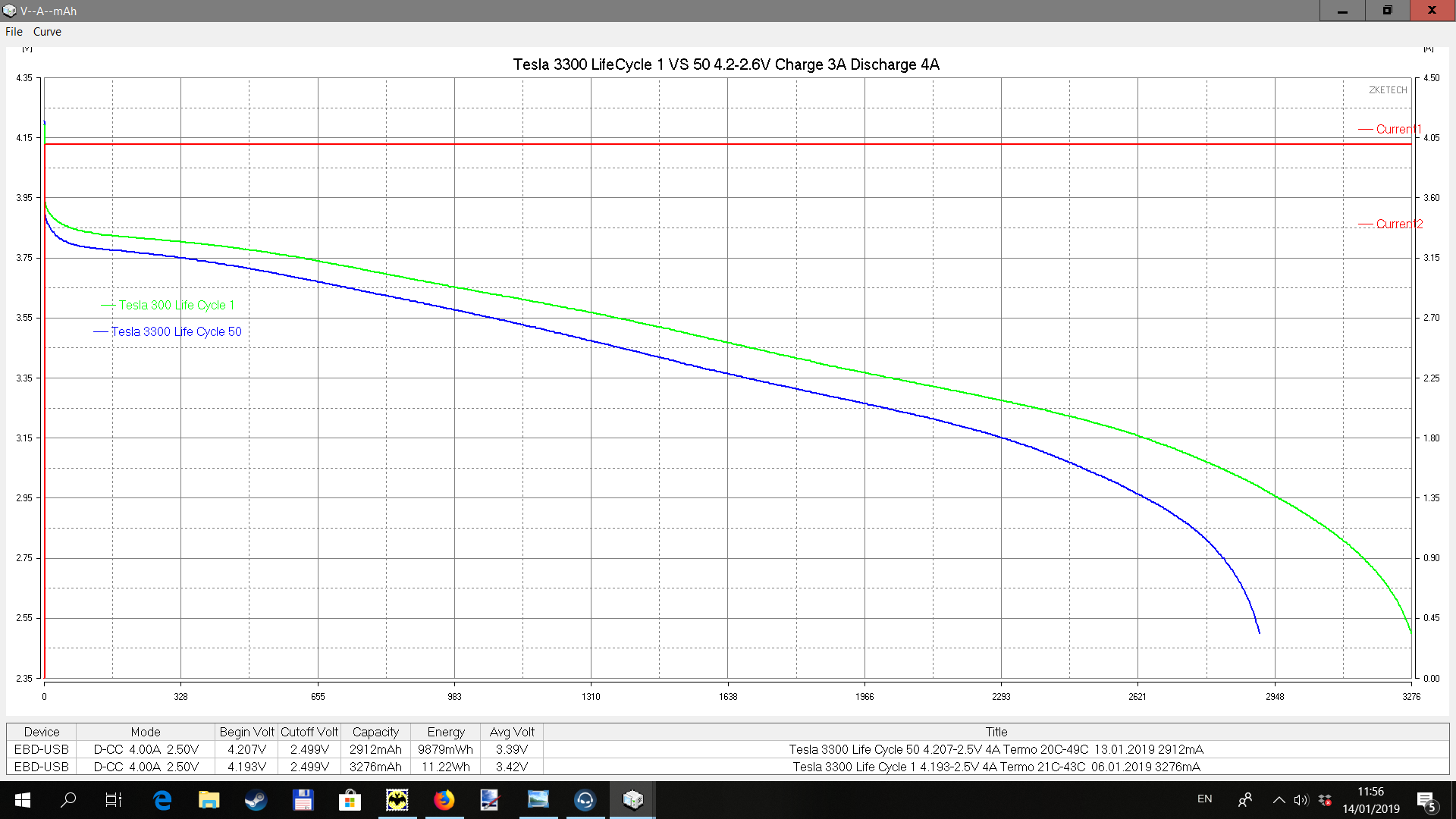Open Microsoft Edge from taskbar
Image resolution: width=1456 pixels, height=819 pixels.
tap(162, 799)
